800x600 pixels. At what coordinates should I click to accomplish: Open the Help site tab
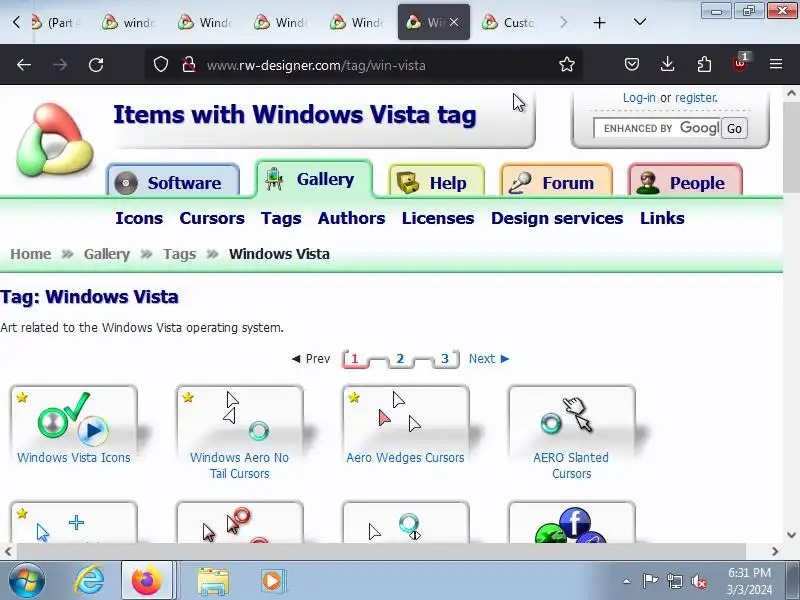[436, 182]
